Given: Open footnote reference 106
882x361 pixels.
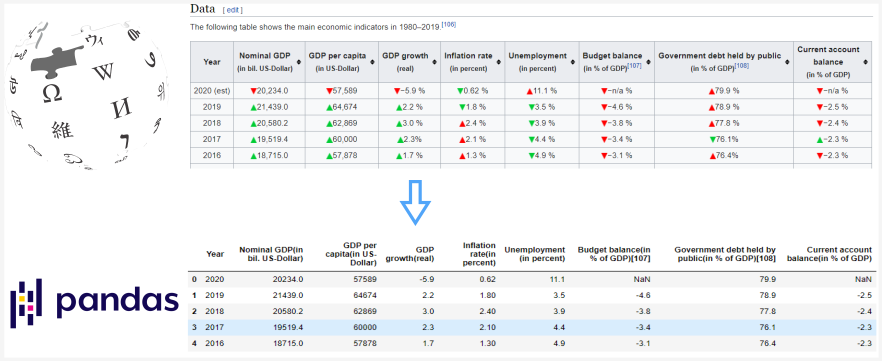Looking at the screenshot, I should (449, 24).
